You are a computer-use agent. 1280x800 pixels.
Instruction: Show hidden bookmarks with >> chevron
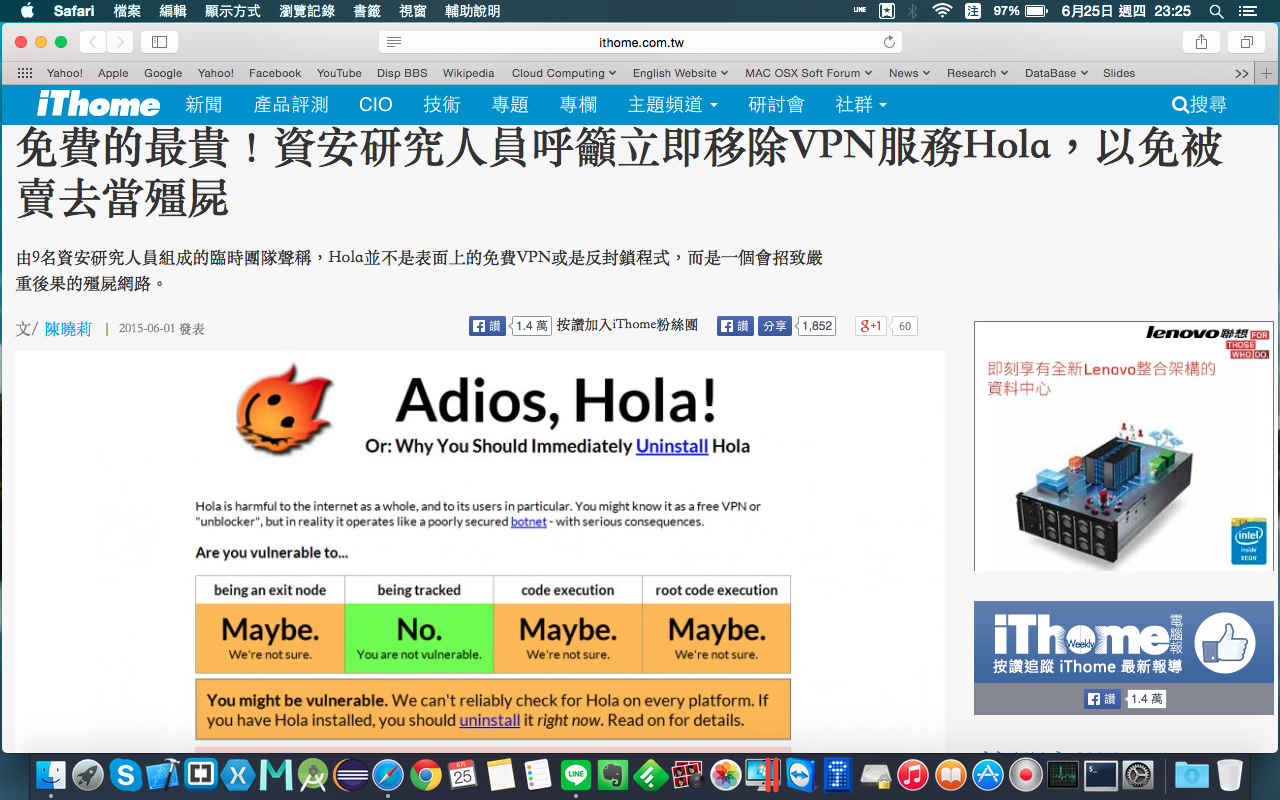pyautogui.click(x=1242, y=73)
